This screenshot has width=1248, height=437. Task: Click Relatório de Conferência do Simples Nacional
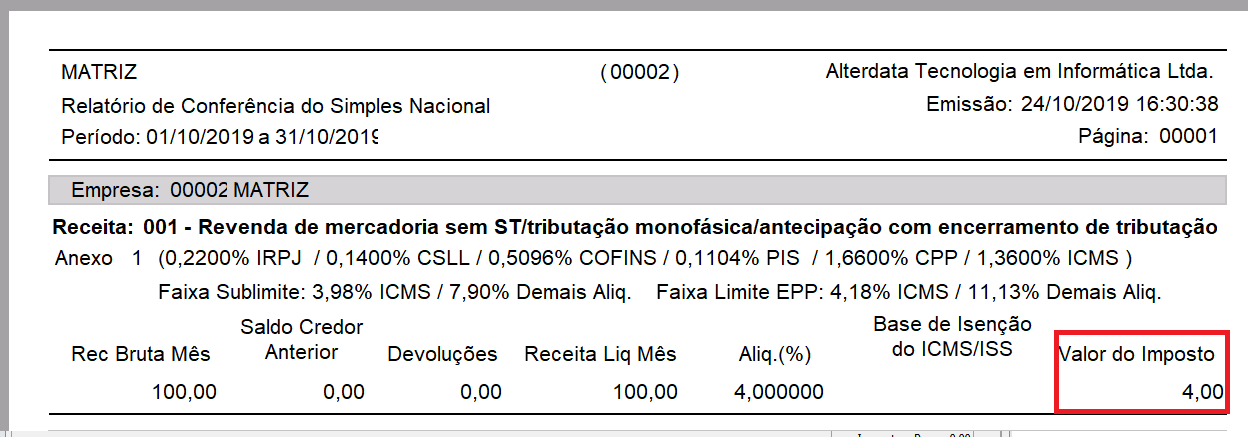[x=276, y=106]
